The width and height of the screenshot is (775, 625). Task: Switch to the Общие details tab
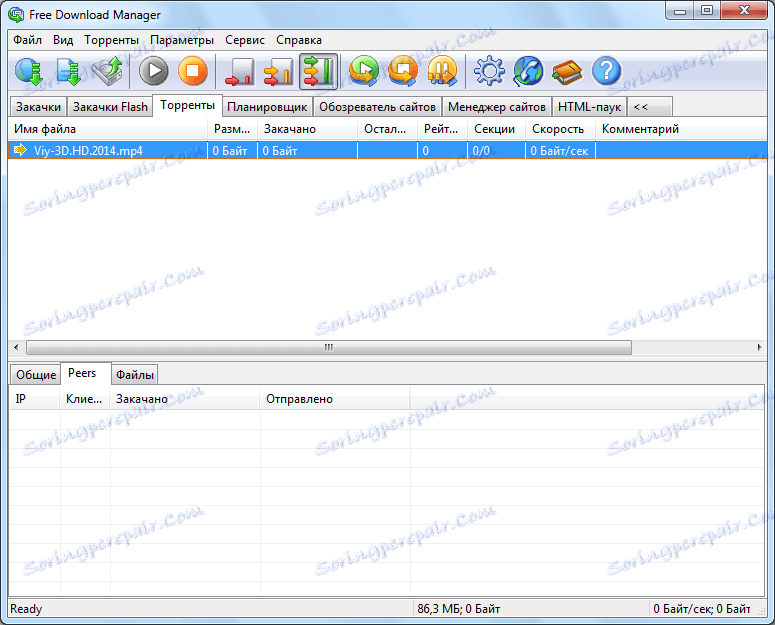(x=36, y=375)
